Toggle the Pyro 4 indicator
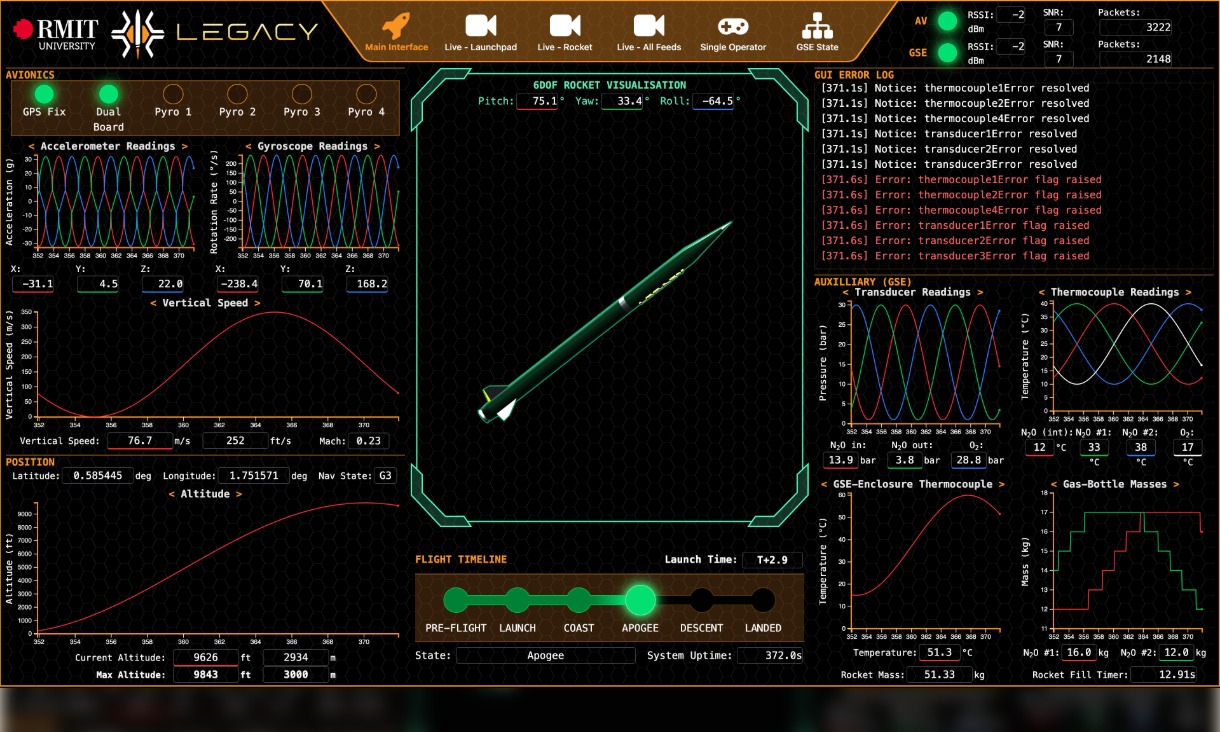Image resolution: width=1220 pixels, height=732 pixels. click(367, 94)
